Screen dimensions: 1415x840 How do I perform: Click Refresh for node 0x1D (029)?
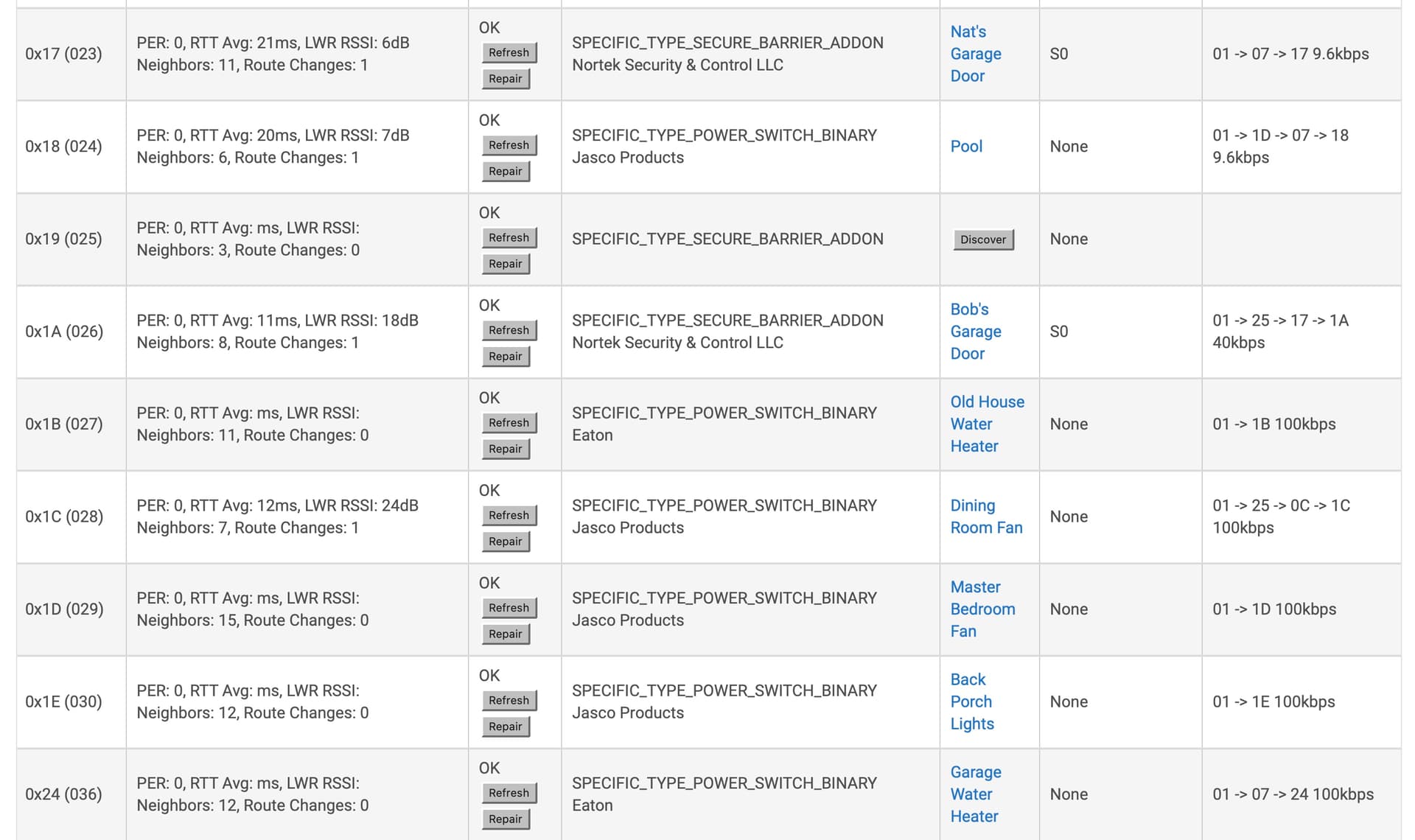click(x=509, y=607)
